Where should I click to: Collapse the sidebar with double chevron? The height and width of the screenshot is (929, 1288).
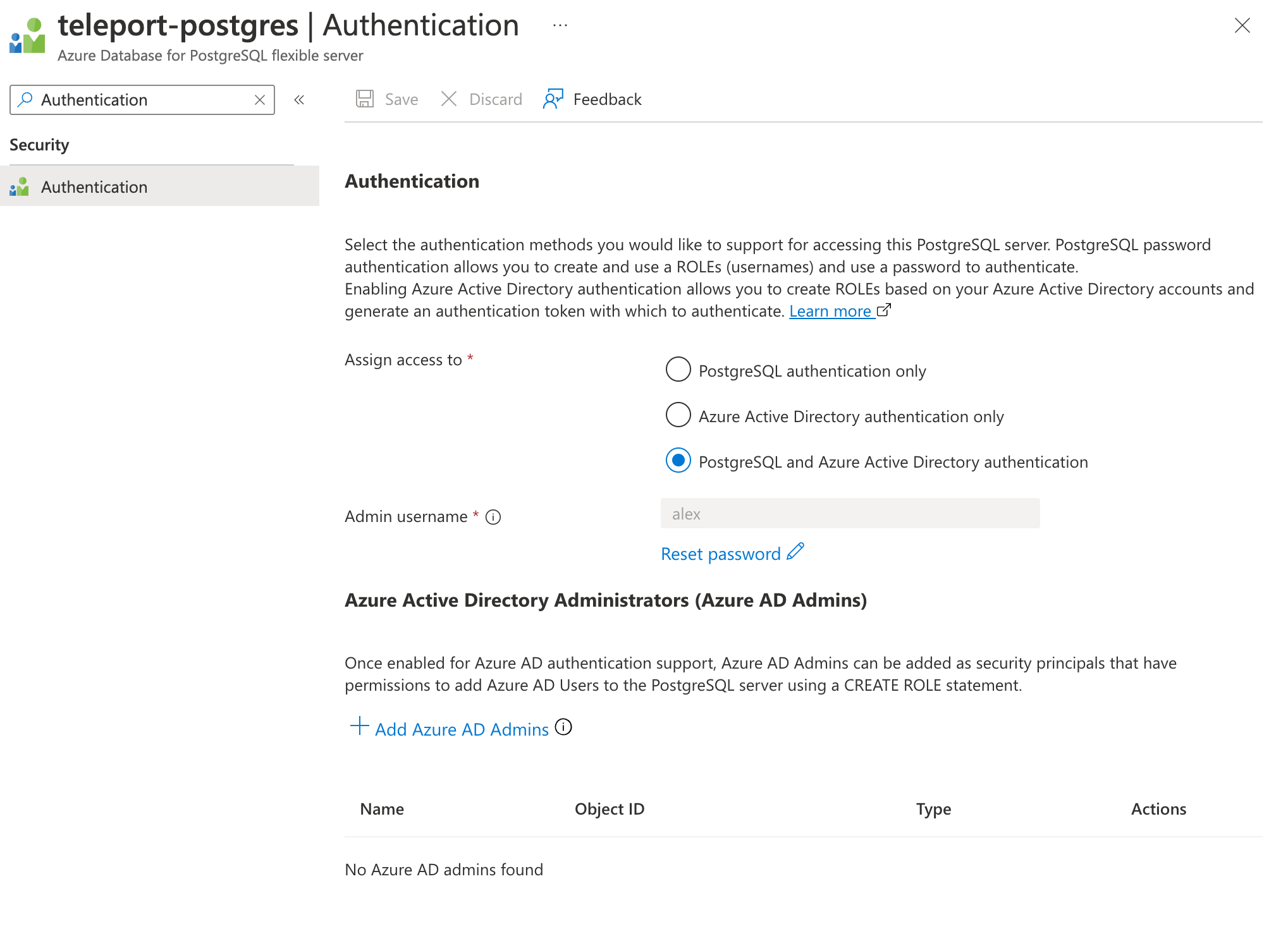299,100
